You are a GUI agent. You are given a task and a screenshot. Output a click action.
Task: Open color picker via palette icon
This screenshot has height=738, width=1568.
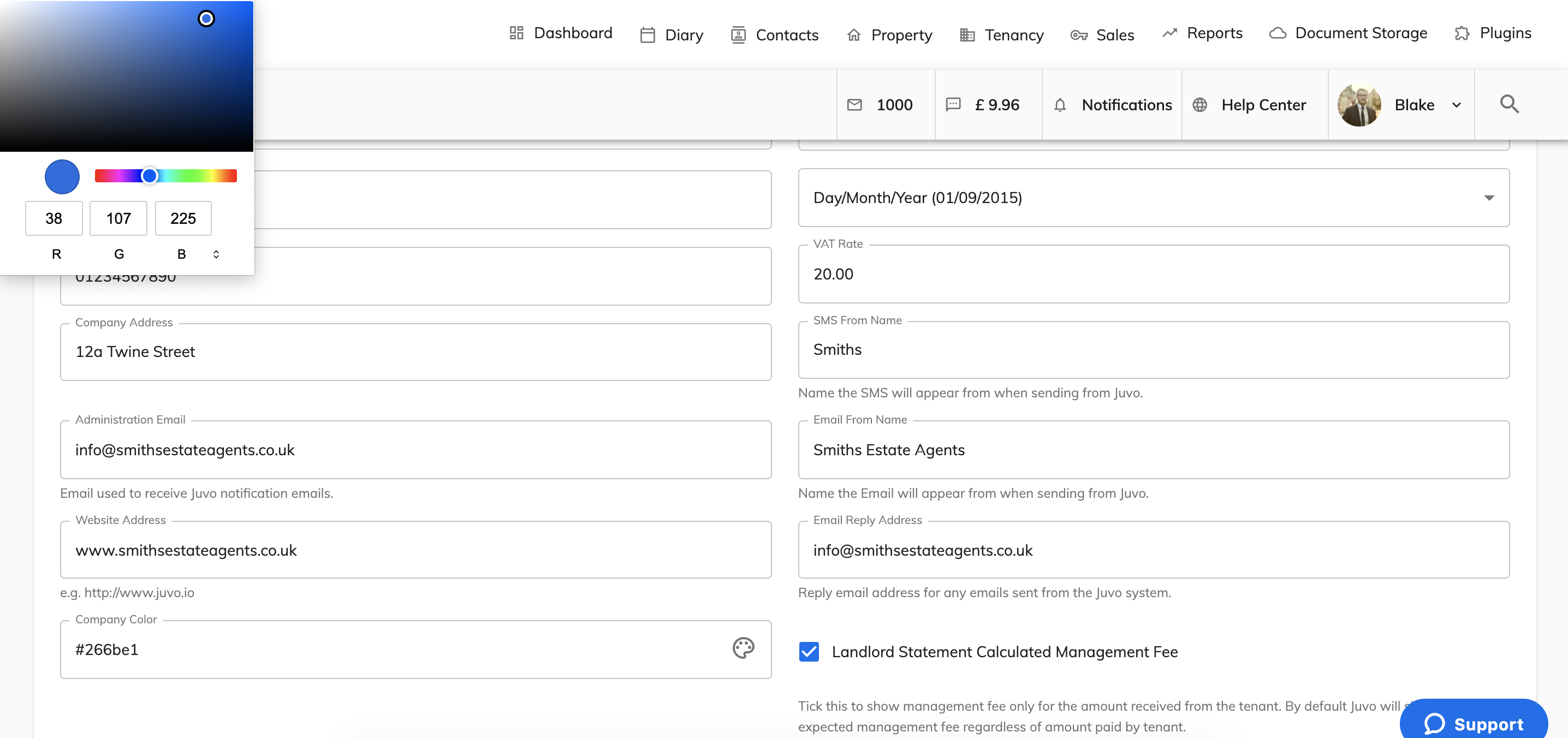coord(743,648)
